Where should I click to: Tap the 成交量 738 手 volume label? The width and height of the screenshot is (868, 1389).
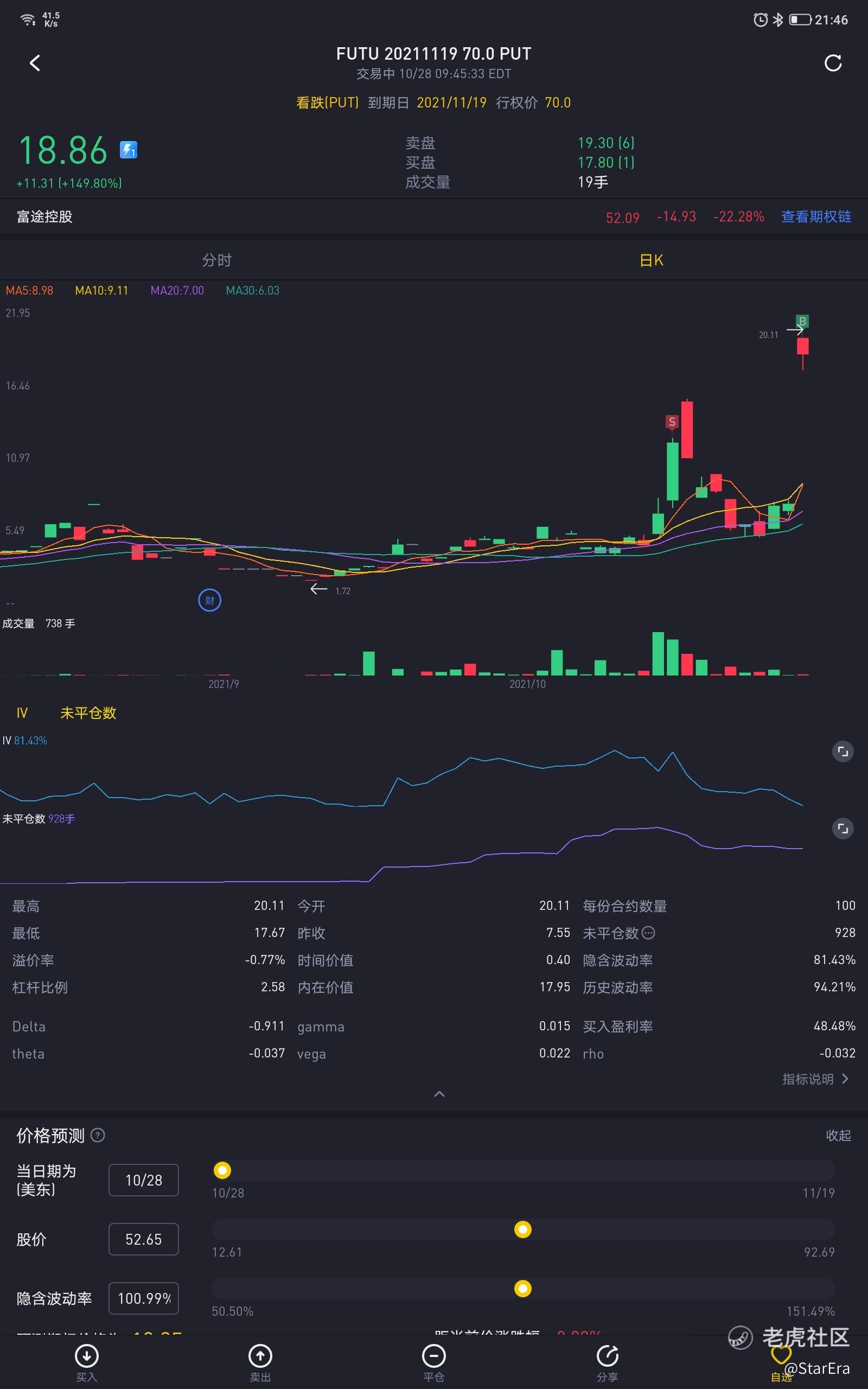pyautogui.click(x=39, y=623)
